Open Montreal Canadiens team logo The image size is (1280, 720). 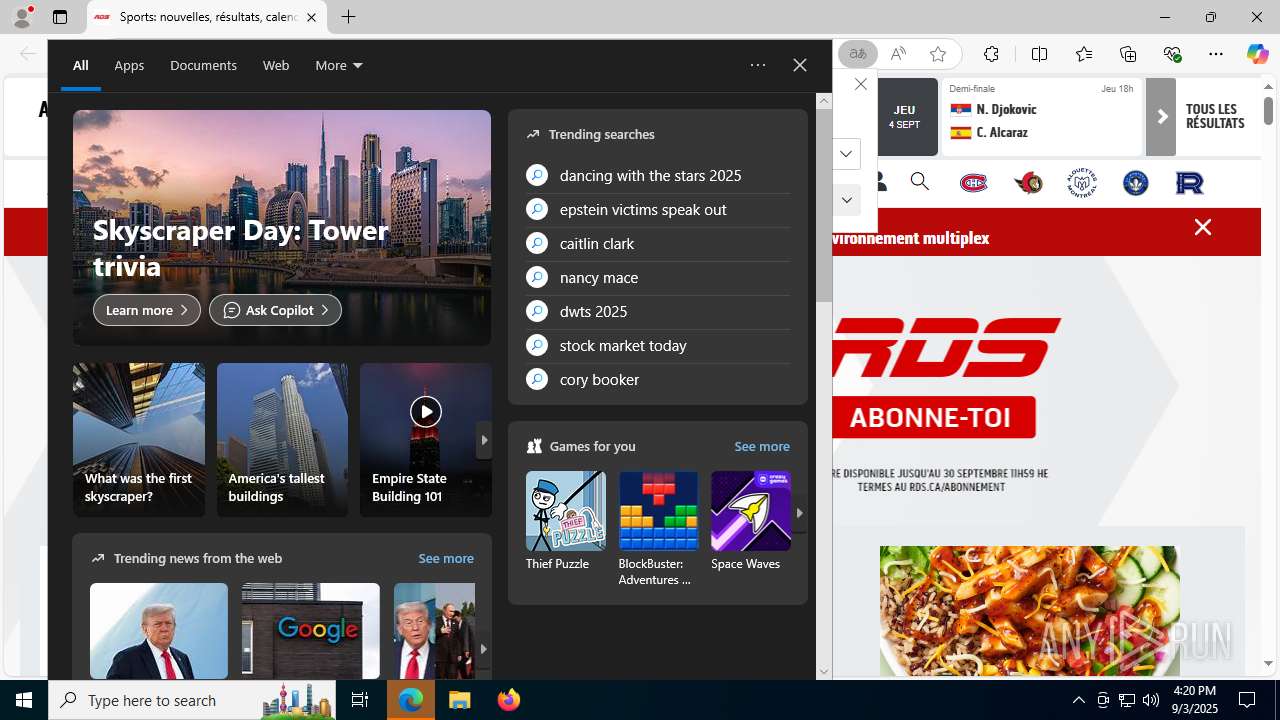973,183
